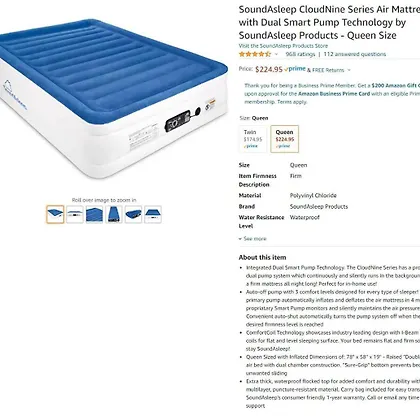
Task: Click the main air mattress product image
Action: pyautogui.click(x=112, y=99)
